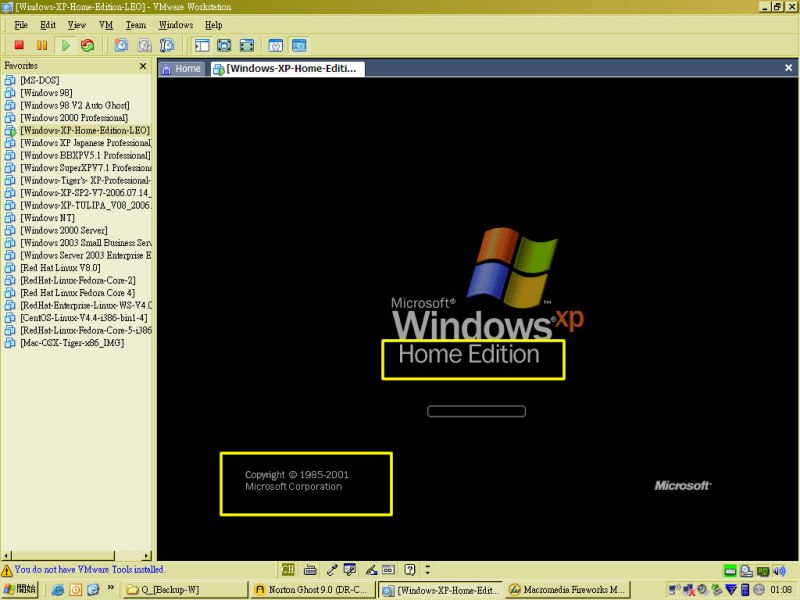Click Favorites horizontal scrollbar right arrow
The height and width of the screenshot is (600, 800).
[147, 556]
